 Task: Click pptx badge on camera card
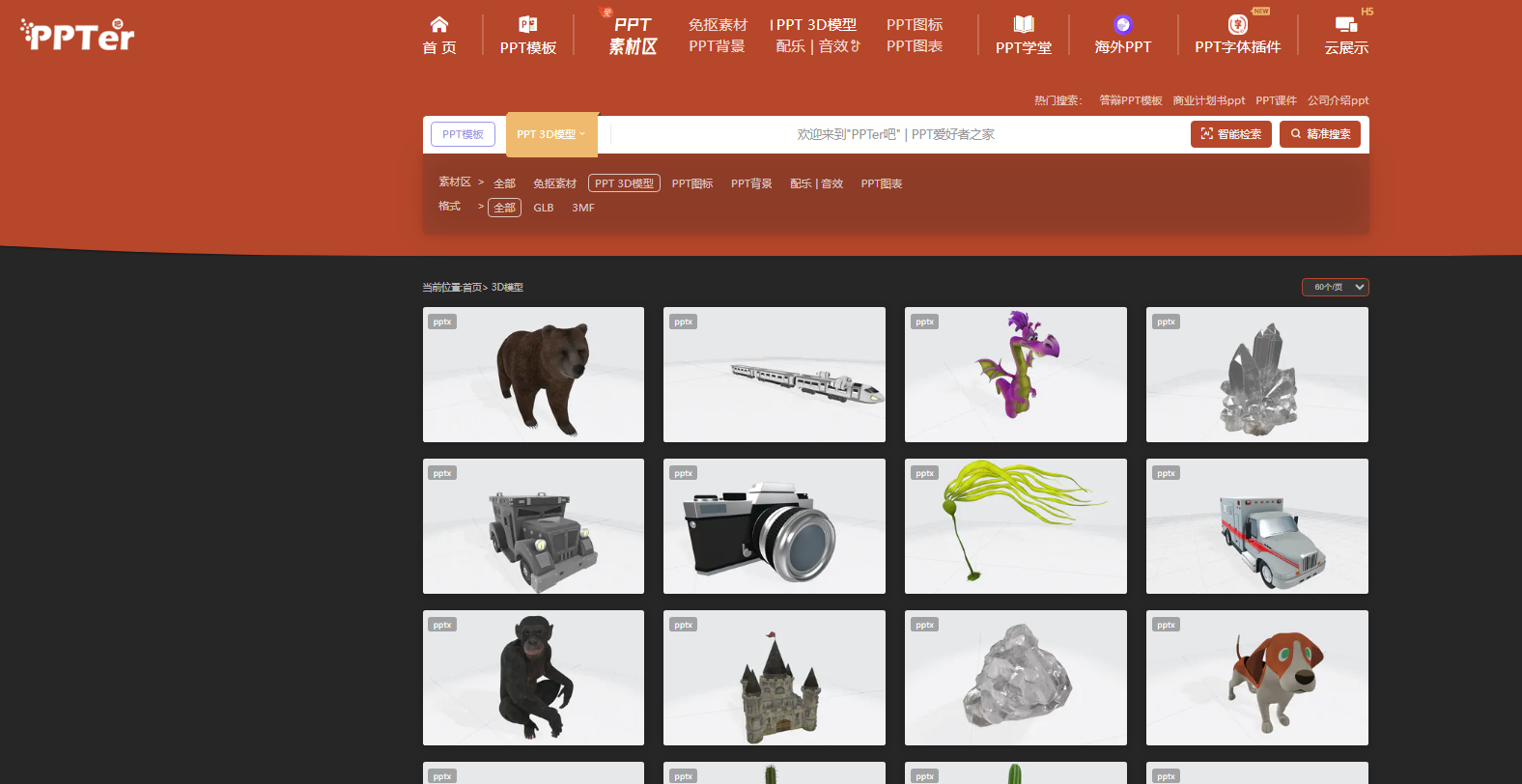(684, 473)
